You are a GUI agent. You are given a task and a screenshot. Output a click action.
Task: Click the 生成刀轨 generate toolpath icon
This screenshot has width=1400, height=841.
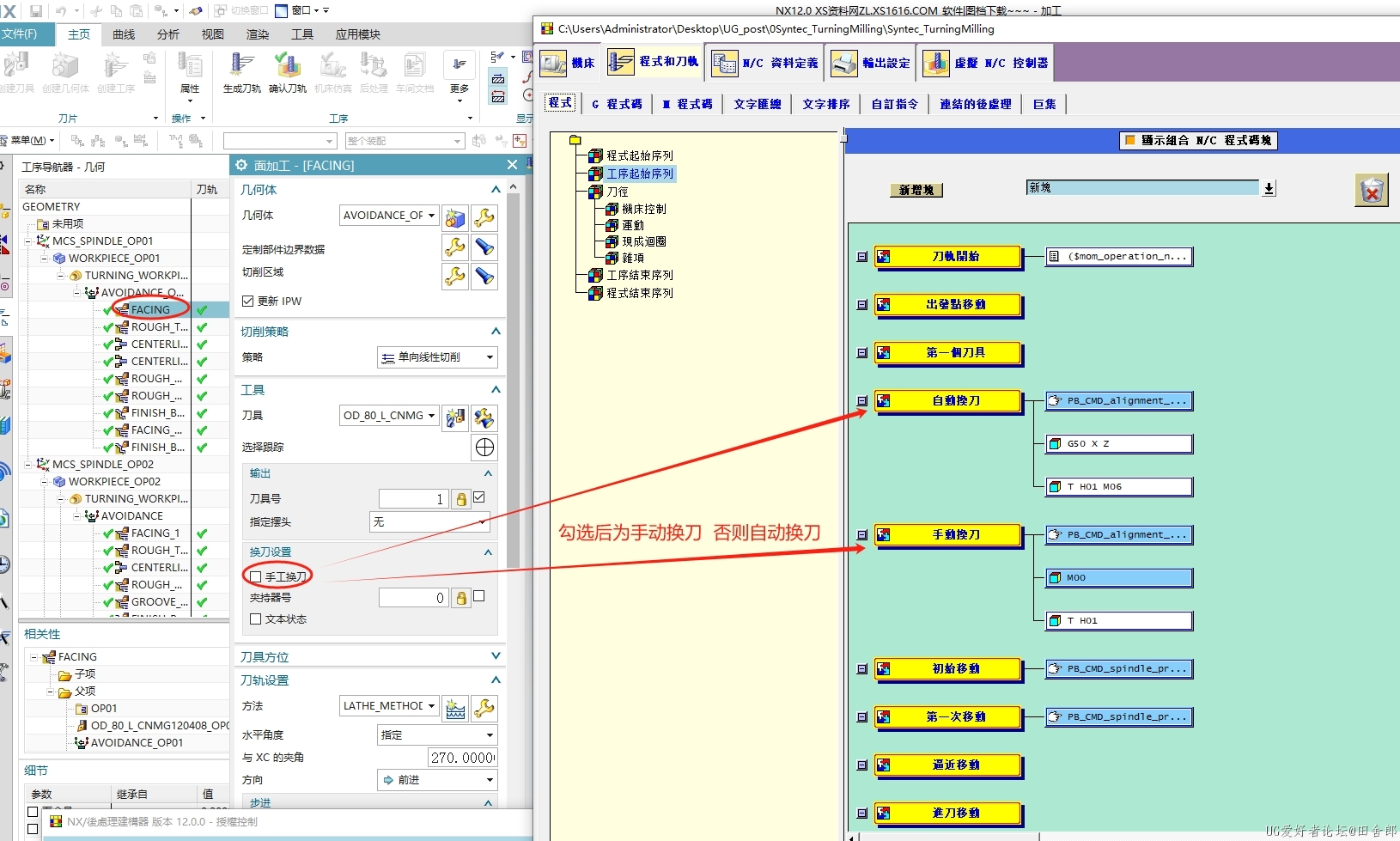pos(241,66)
